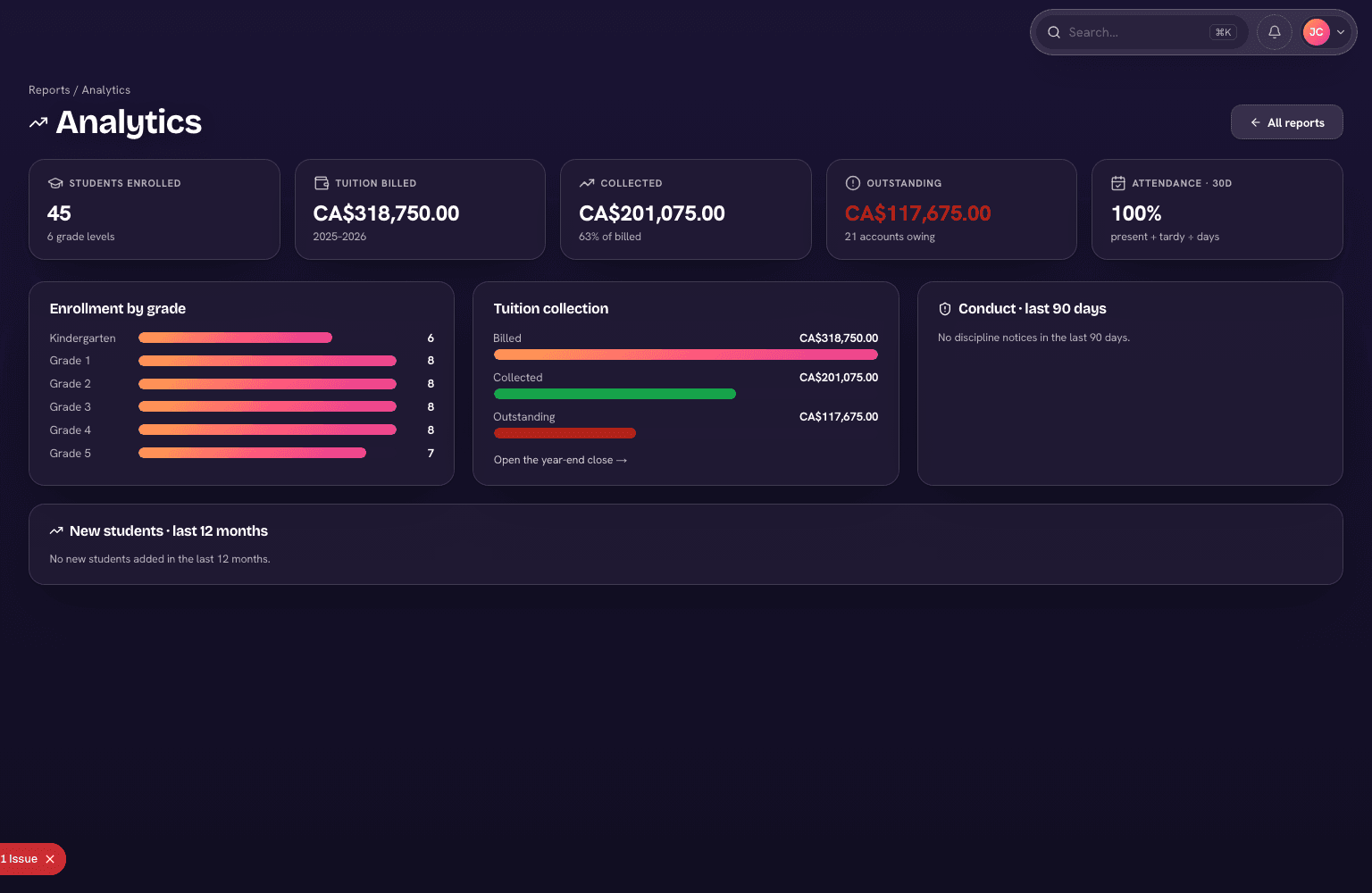Click the 100% attendance value

[x=1136, y=213]
